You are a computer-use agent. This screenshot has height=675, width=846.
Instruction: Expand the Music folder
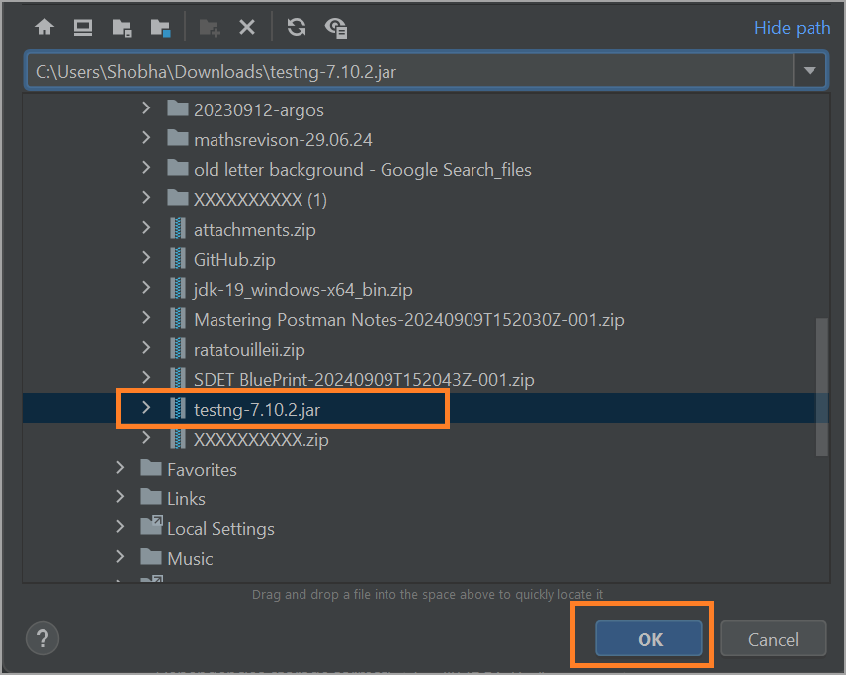point(120,558)
